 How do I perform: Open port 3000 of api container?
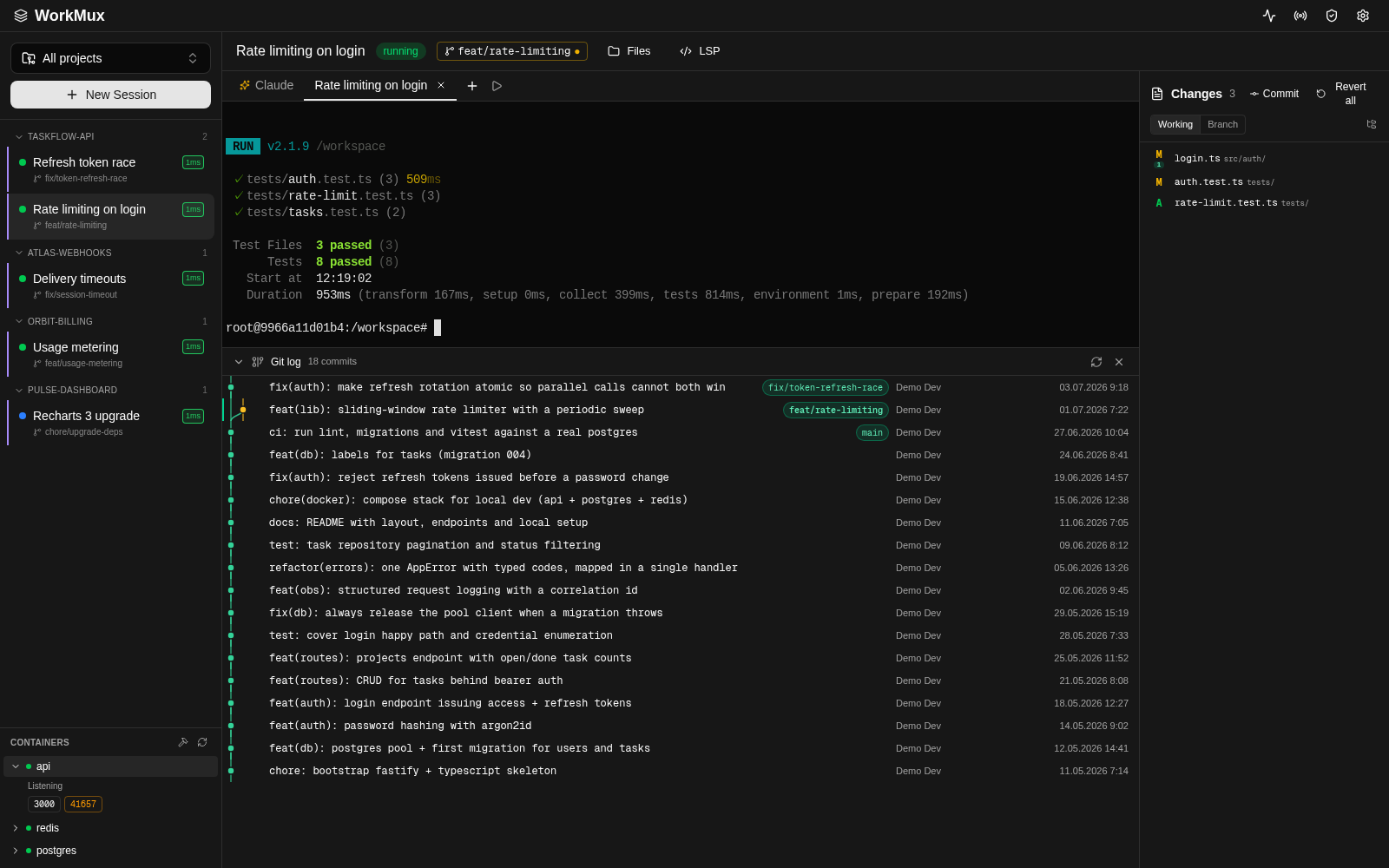click(x=44, y=805)
